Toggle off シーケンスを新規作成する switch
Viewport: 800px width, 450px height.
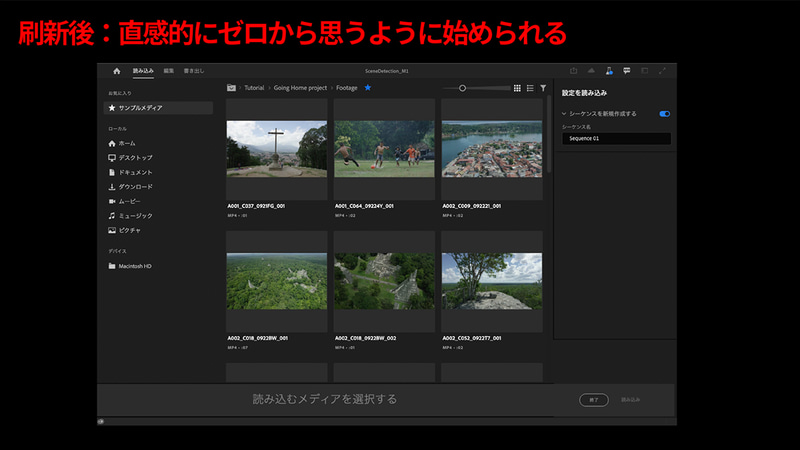click(x=664, y=114)
